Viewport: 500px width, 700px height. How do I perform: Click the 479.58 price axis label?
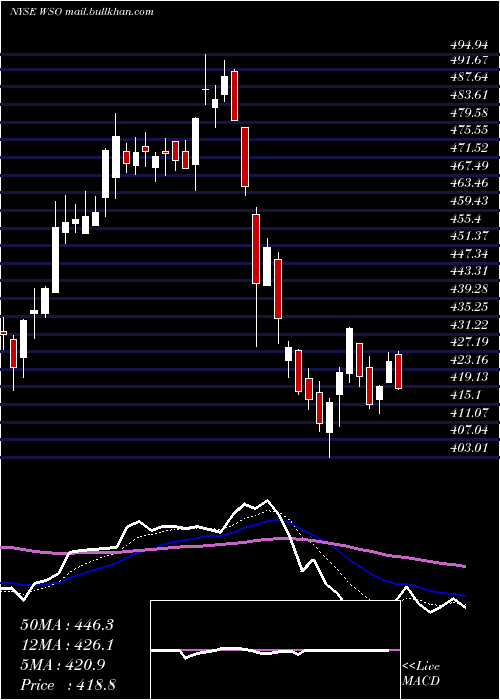coord(468,112)
